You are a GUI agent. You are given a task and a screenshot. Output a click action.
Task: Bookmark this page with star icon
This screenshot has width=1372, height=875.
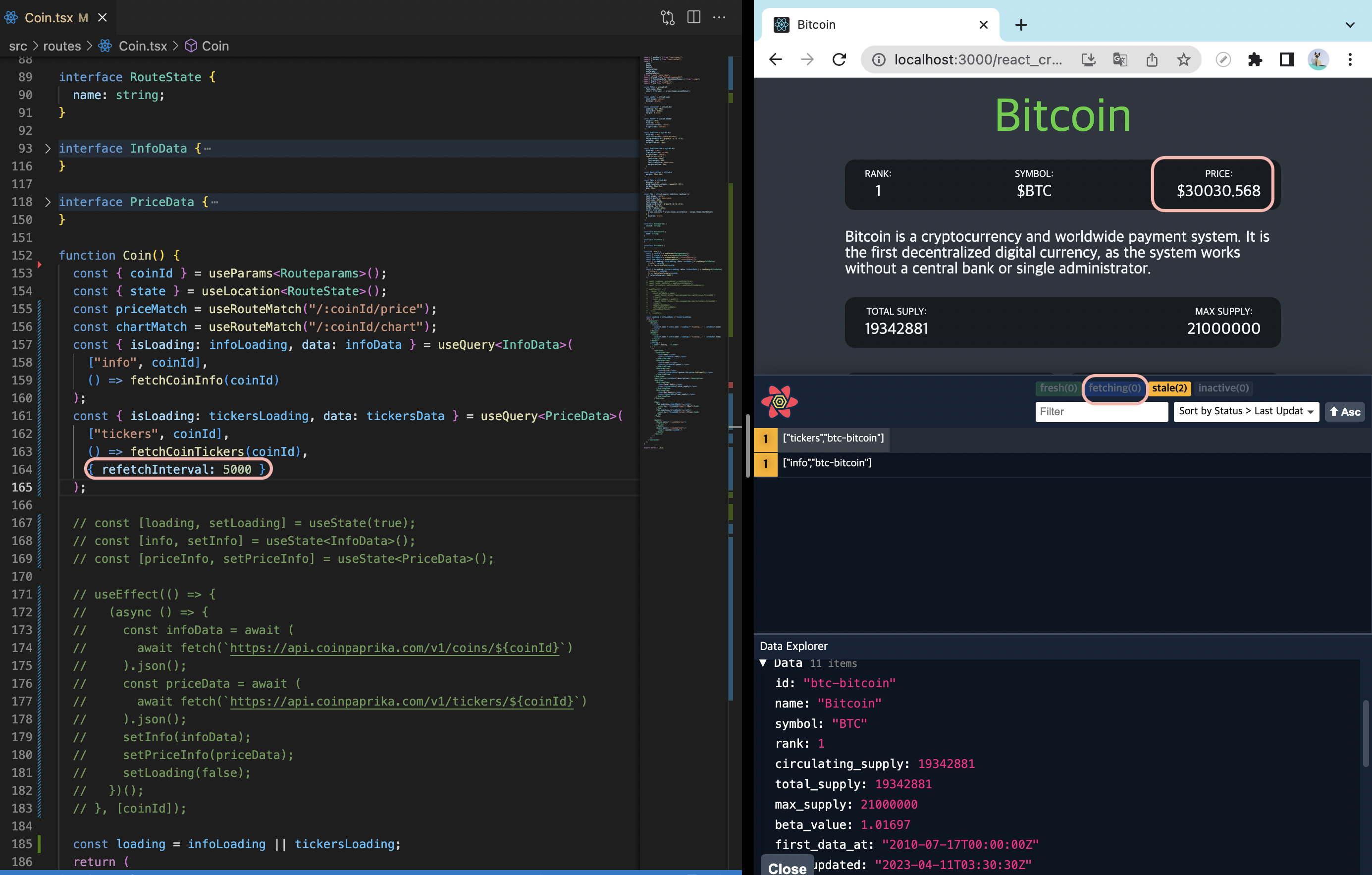click(1183, 59)
